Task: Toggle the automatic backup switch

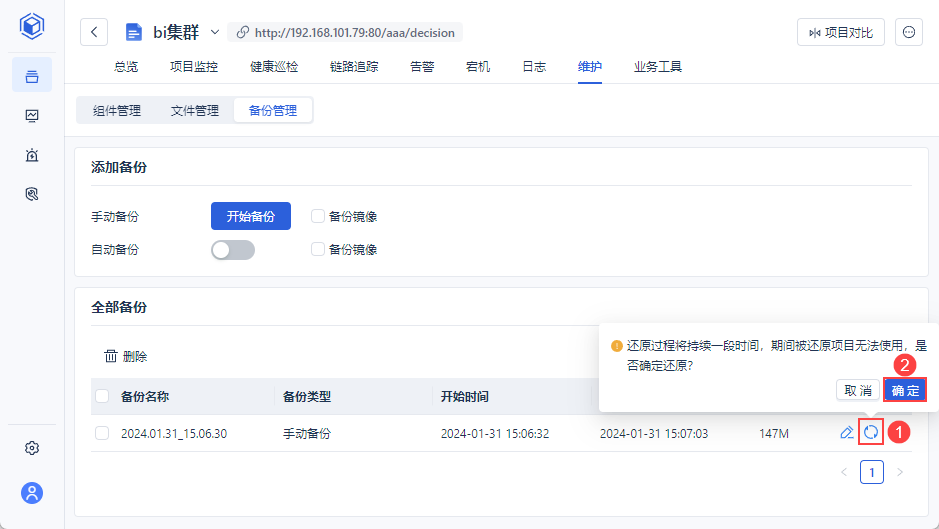Action: (x=232, y=250)
